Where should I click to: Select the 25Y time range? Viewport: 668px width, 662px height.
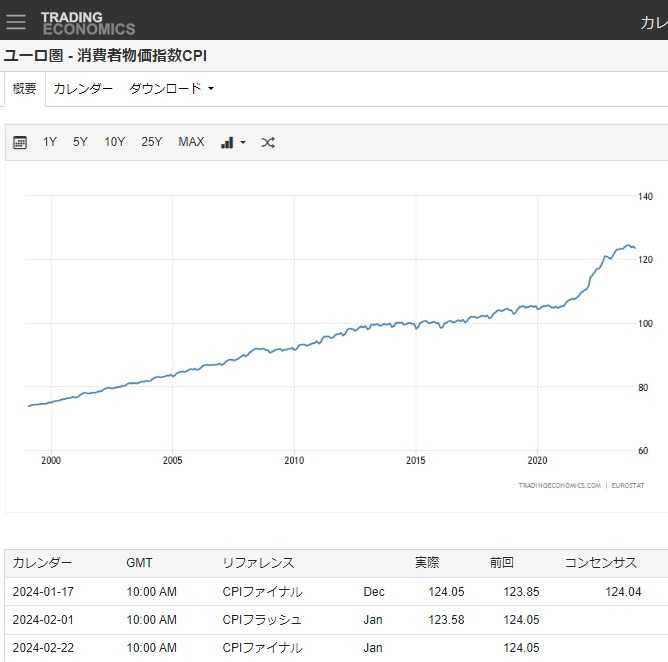[x=152, y=142]
